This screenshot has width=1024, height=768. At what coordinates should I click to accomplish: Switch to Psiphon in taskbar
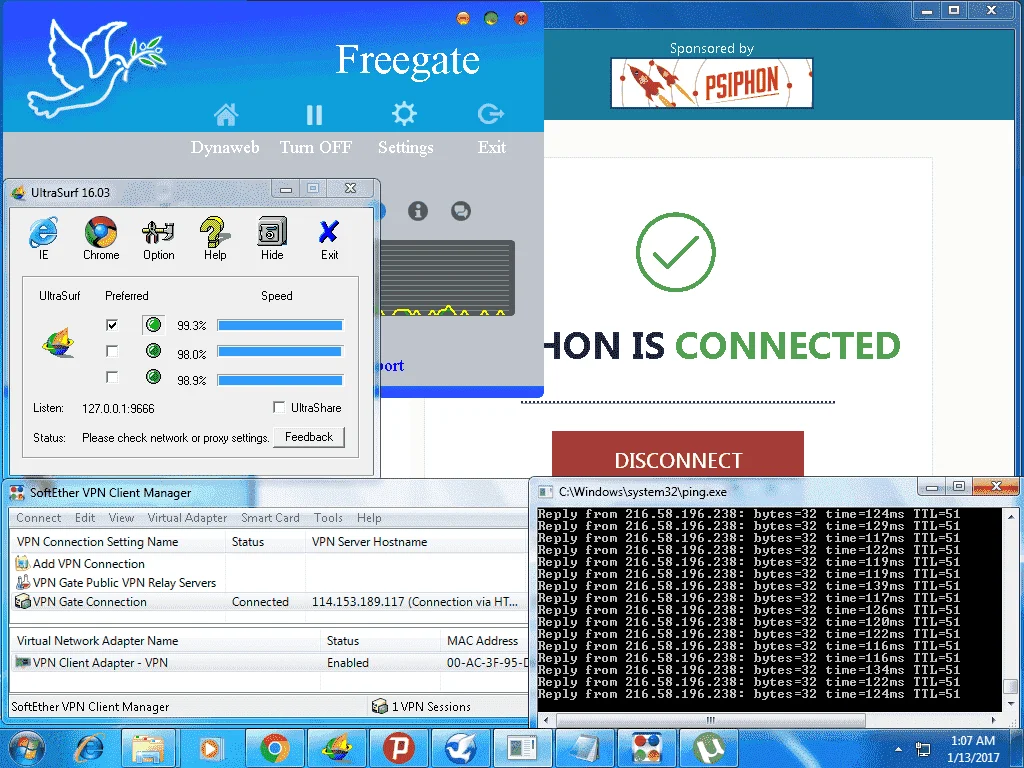(x=398, y=748)
